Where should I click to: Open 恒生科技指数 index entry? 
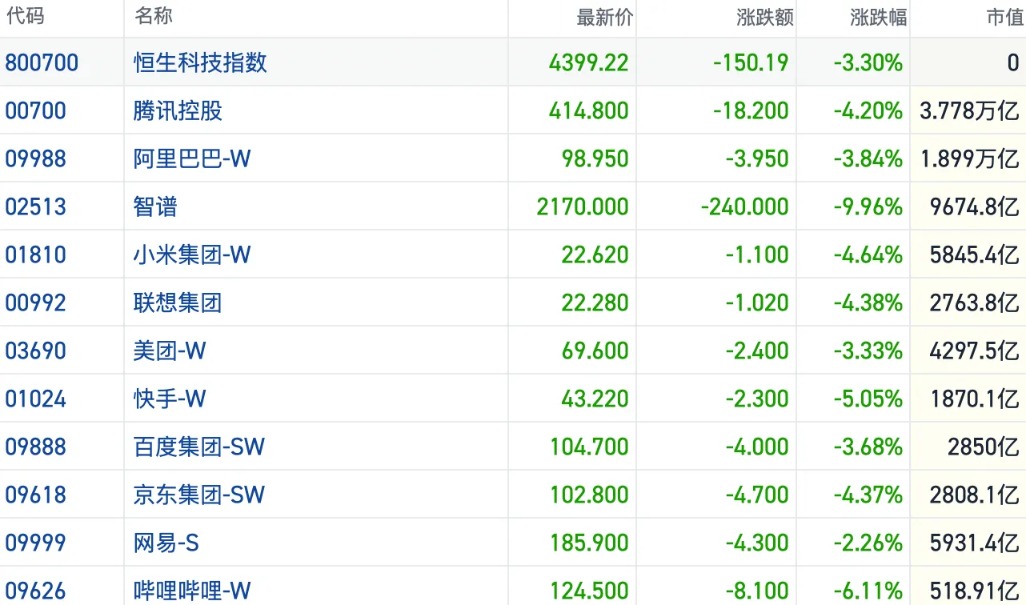point(200,63)
